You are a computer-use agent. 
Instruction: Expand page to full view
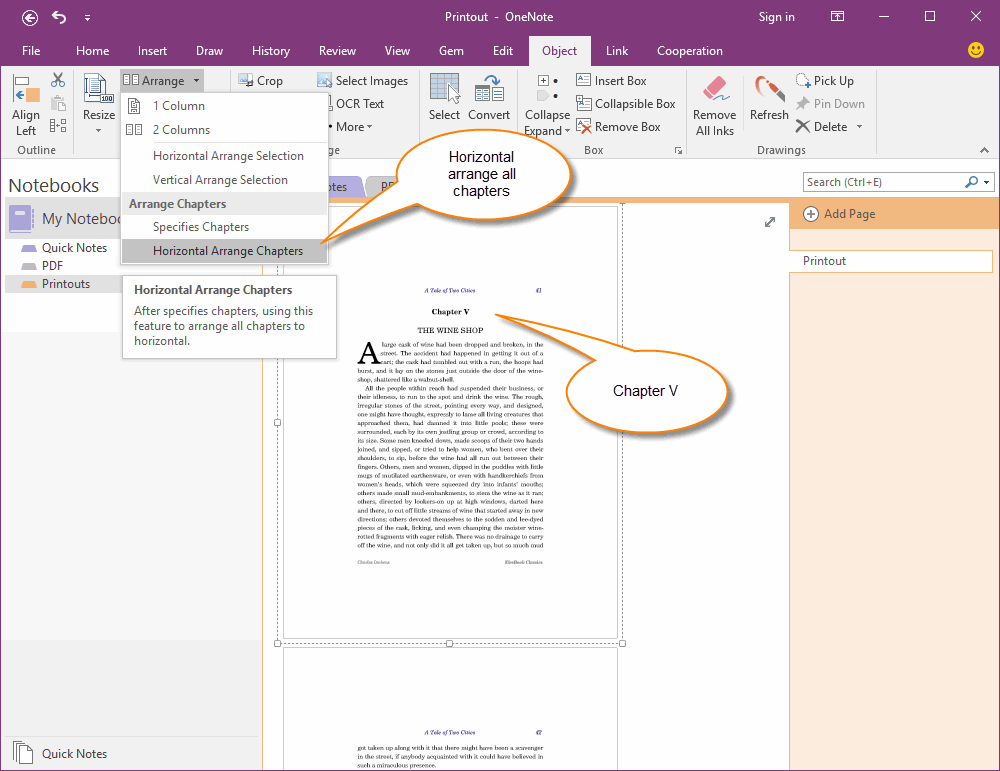[x=770, y=222]
